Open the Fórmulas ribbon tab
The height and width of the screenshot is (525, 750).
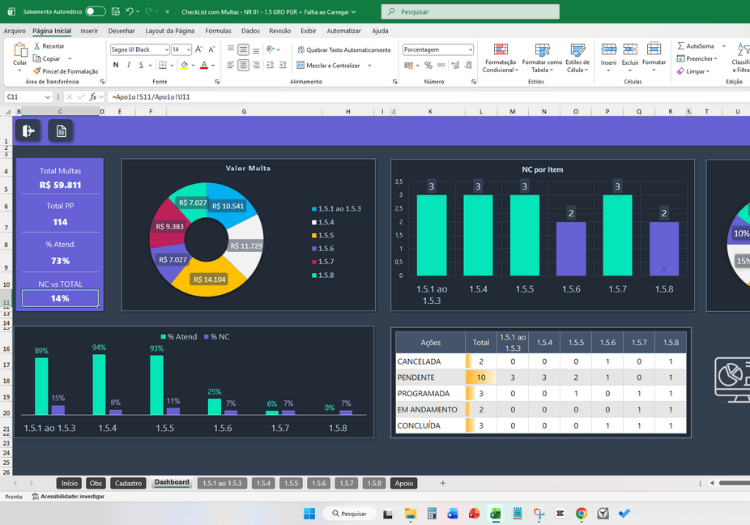(218, 31)
